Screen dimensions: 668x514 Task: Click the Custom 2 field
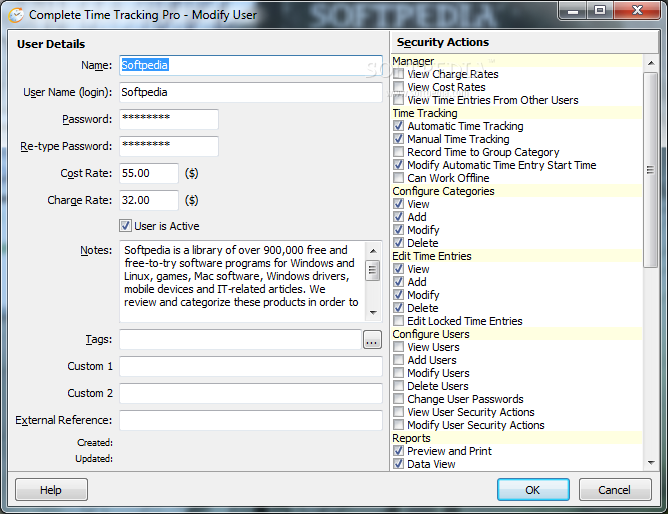coord(250,393)
